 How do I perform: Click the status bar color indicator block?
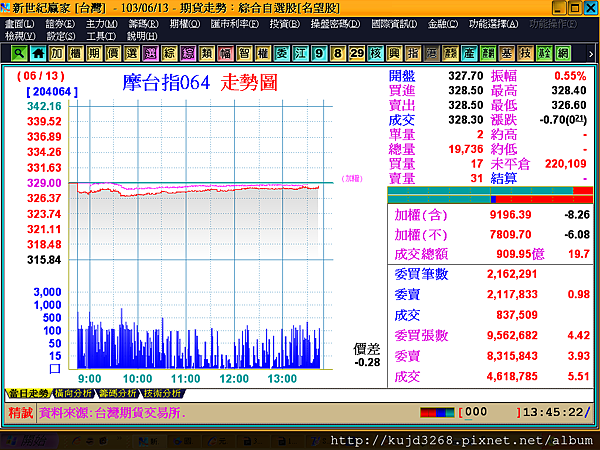[x=437, y=412]
